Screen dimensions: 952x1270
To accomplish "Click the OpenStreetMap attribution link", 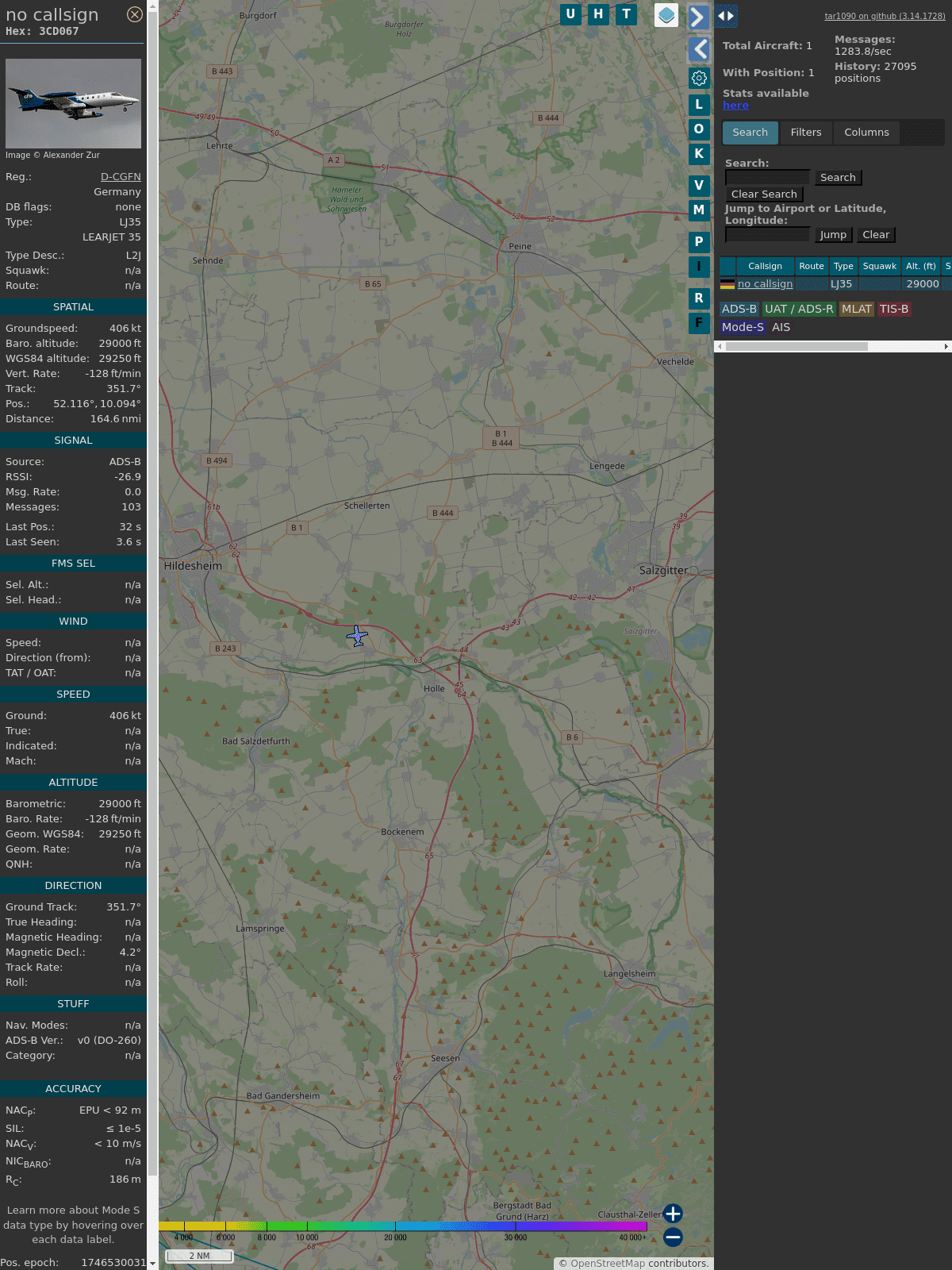I will tap(607, 1264).
